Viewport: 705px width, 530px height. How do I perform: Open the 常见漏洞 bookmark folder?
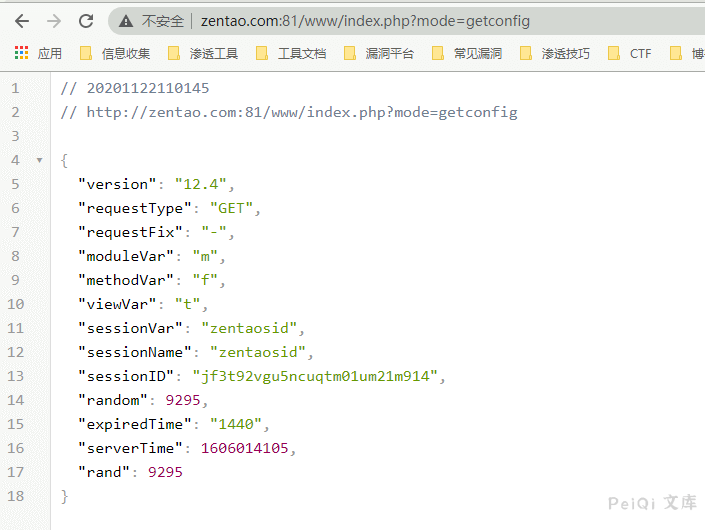point(477,53)
